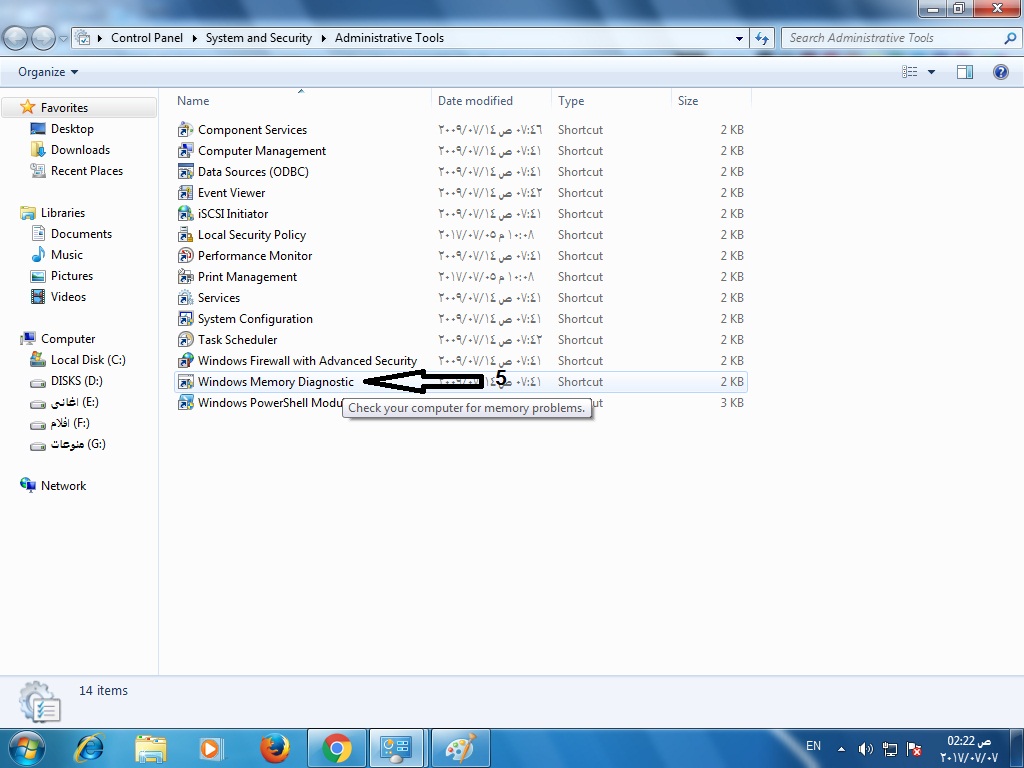Open Local Disk (C:)
This screenshot has height=768, width=1024.
click(x=88, y=360)
